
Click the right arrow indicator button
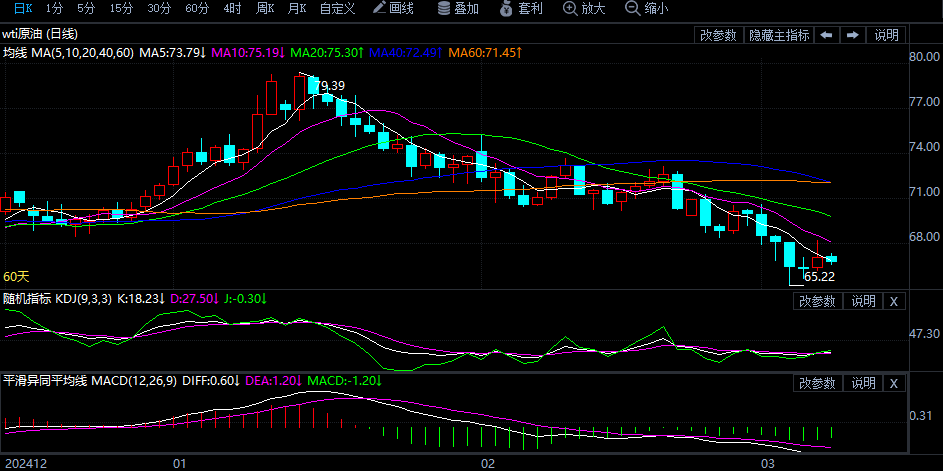pos(853,35)
